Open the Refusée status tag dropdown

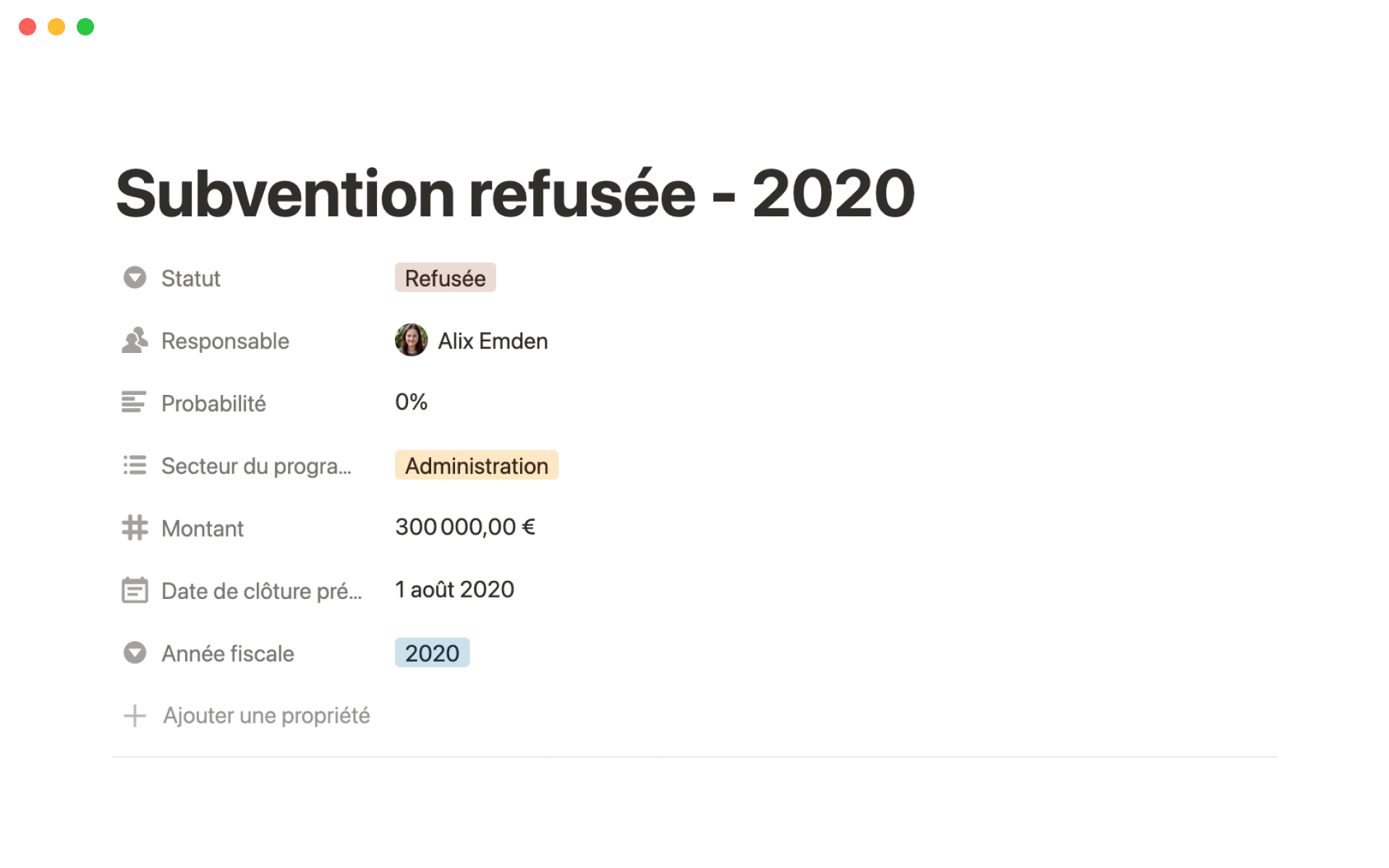point(445,278)
